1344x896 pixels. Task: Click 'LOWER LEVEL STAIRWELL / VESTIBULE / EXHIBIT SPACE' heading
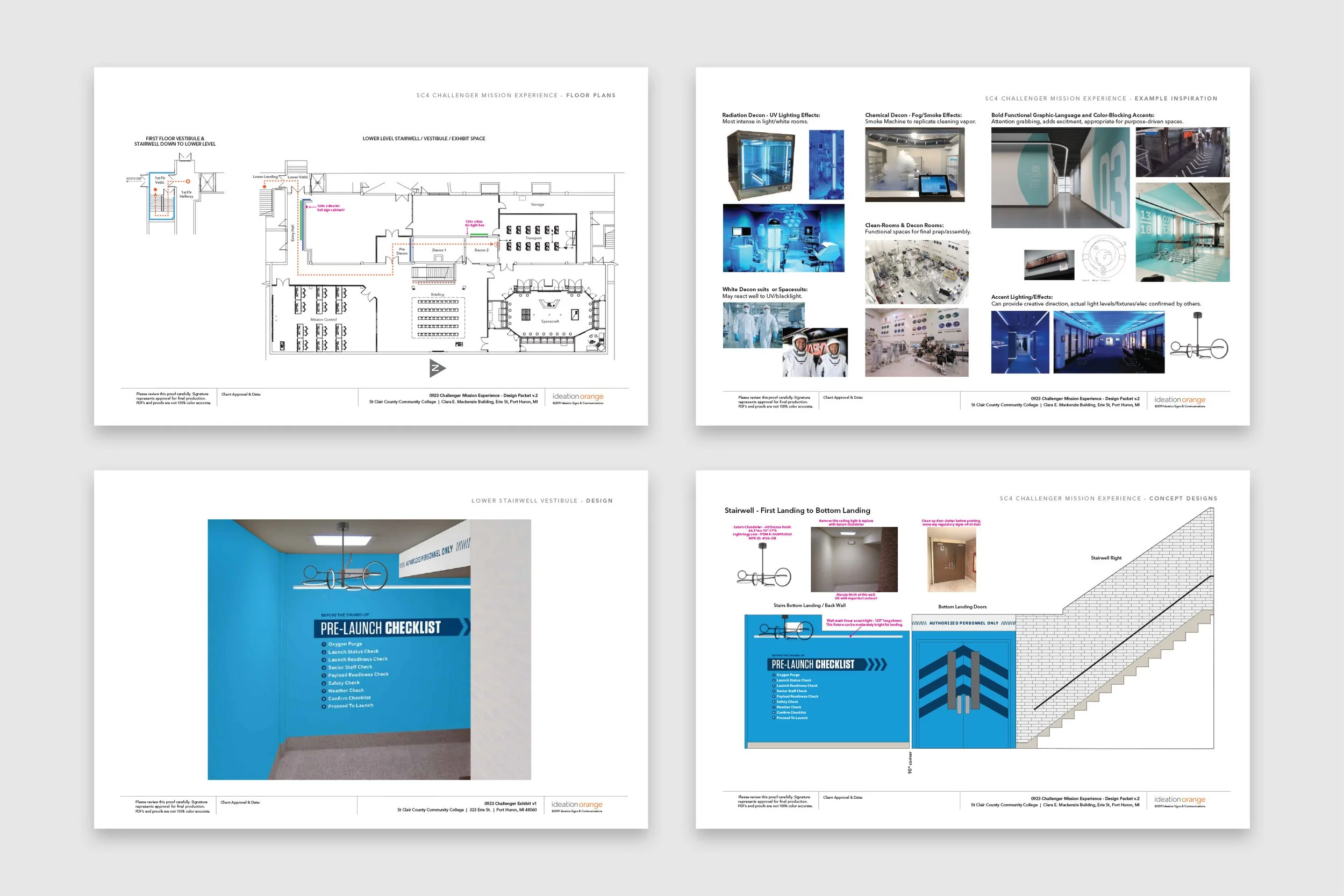pos(424,138)
